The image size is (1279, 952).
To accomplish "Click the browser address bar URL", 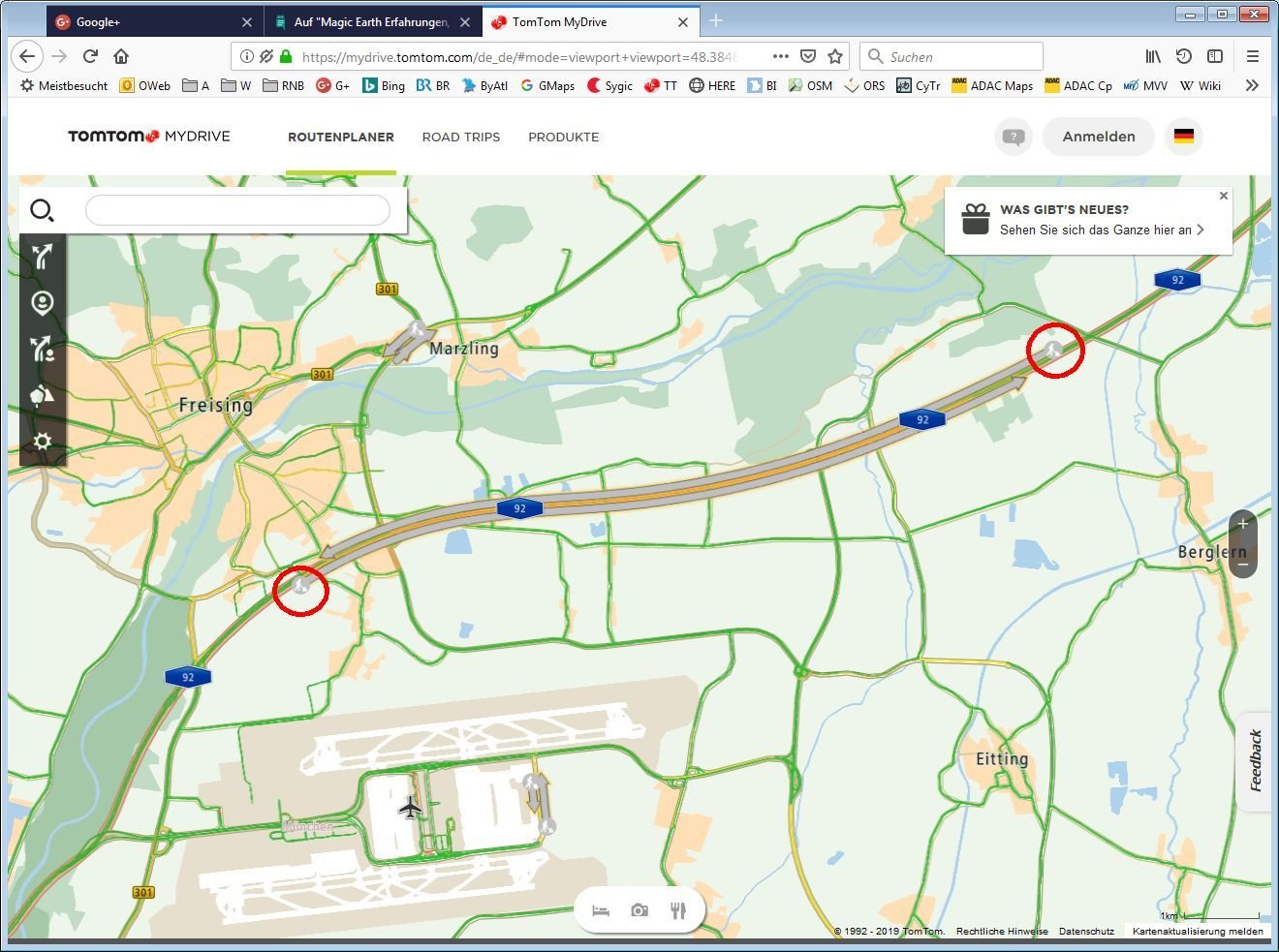I will tap(519, 56).
